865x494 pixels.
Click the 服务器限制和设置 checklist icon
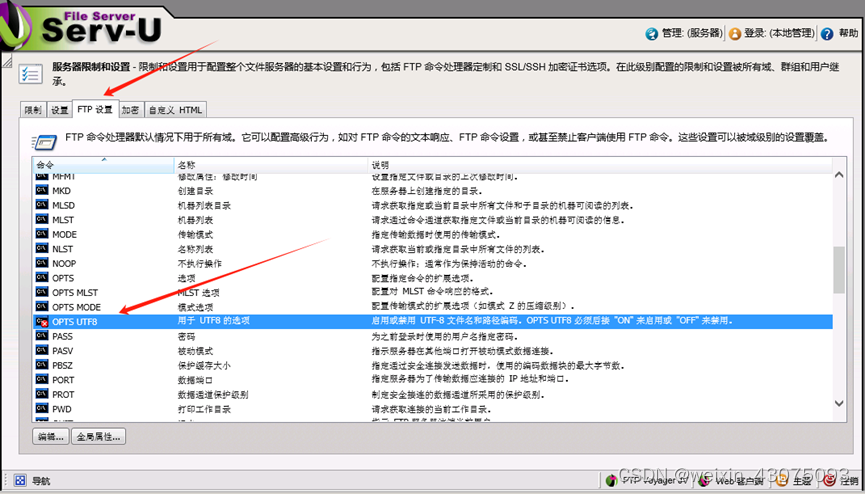click(x=31, y=73)
